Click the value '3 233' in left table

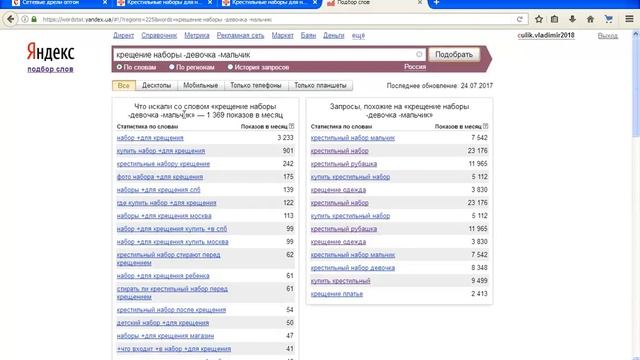pos(285,138)
